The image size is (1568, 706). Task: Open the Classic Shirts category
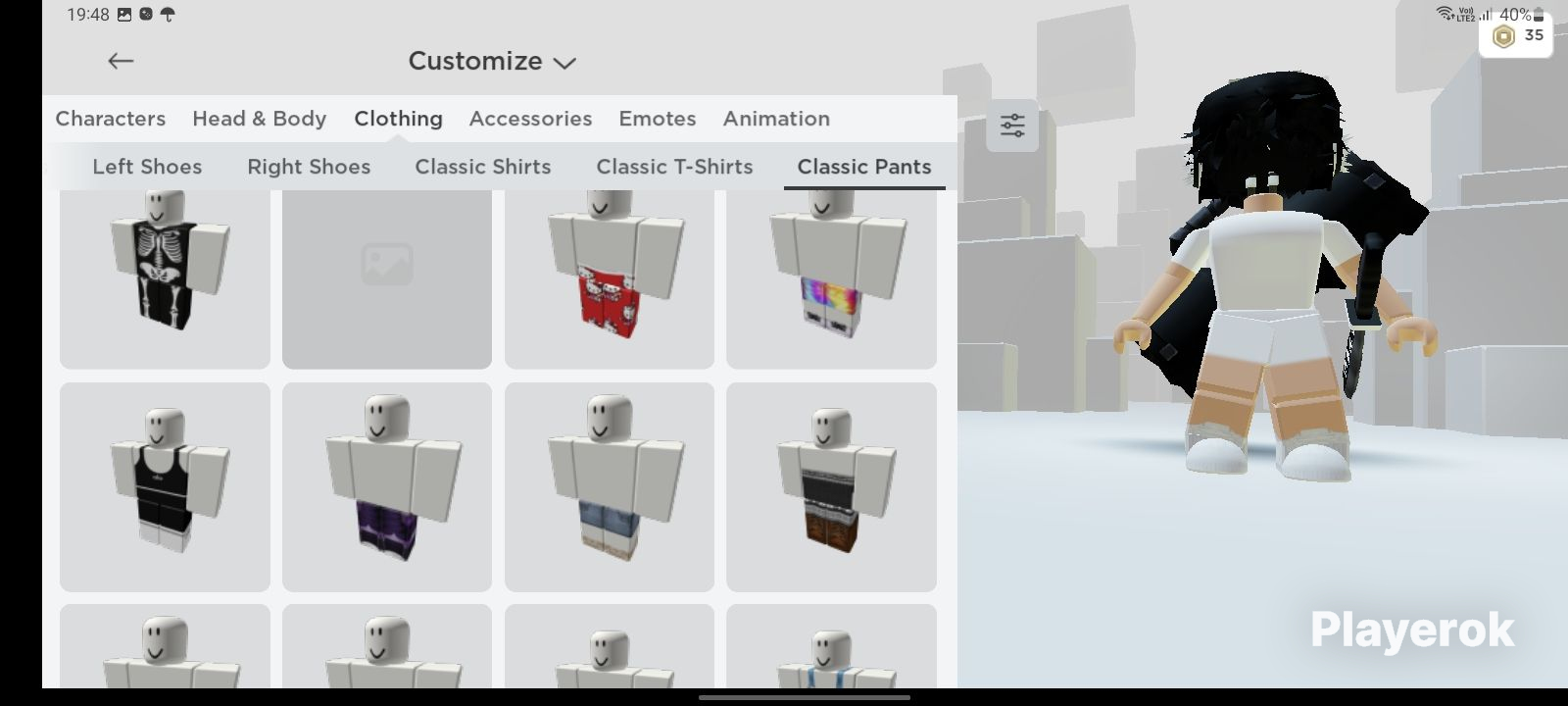[483, 167]
